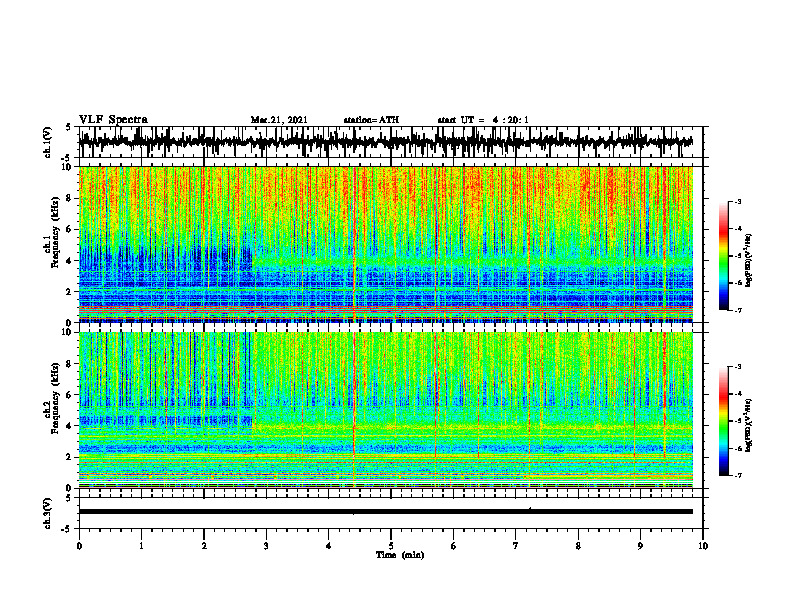Select the date text "Mar.21, 2021"
Viewport: 792px width, 612px height.
[279, 120]
